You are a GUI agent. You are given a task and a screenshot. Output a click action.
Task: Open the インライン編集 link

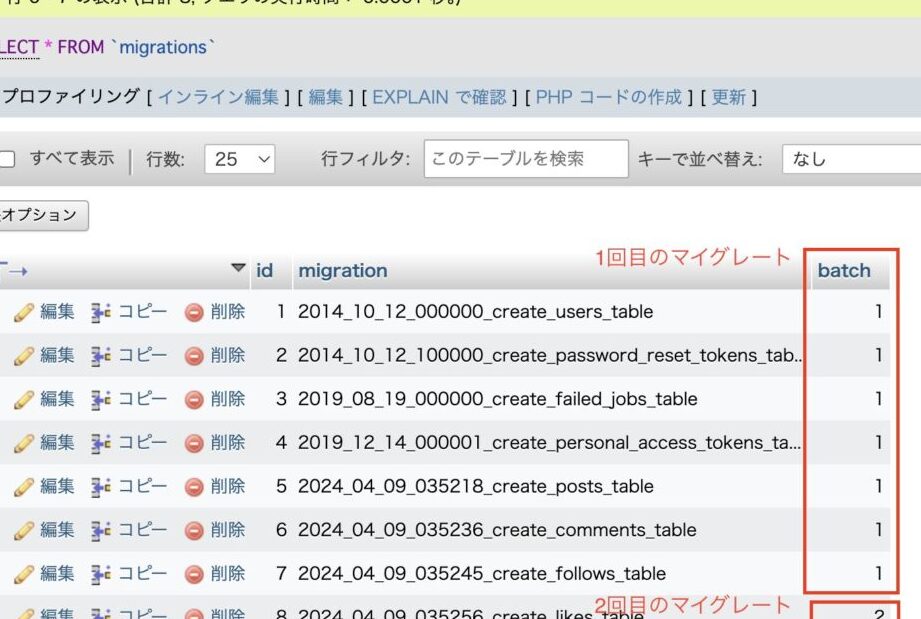point(218,97)
